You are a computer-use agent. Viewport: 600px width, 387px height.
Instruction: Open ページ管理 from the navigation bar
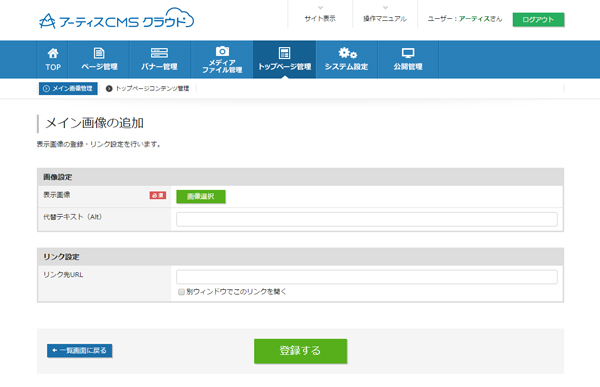[99, 60]
